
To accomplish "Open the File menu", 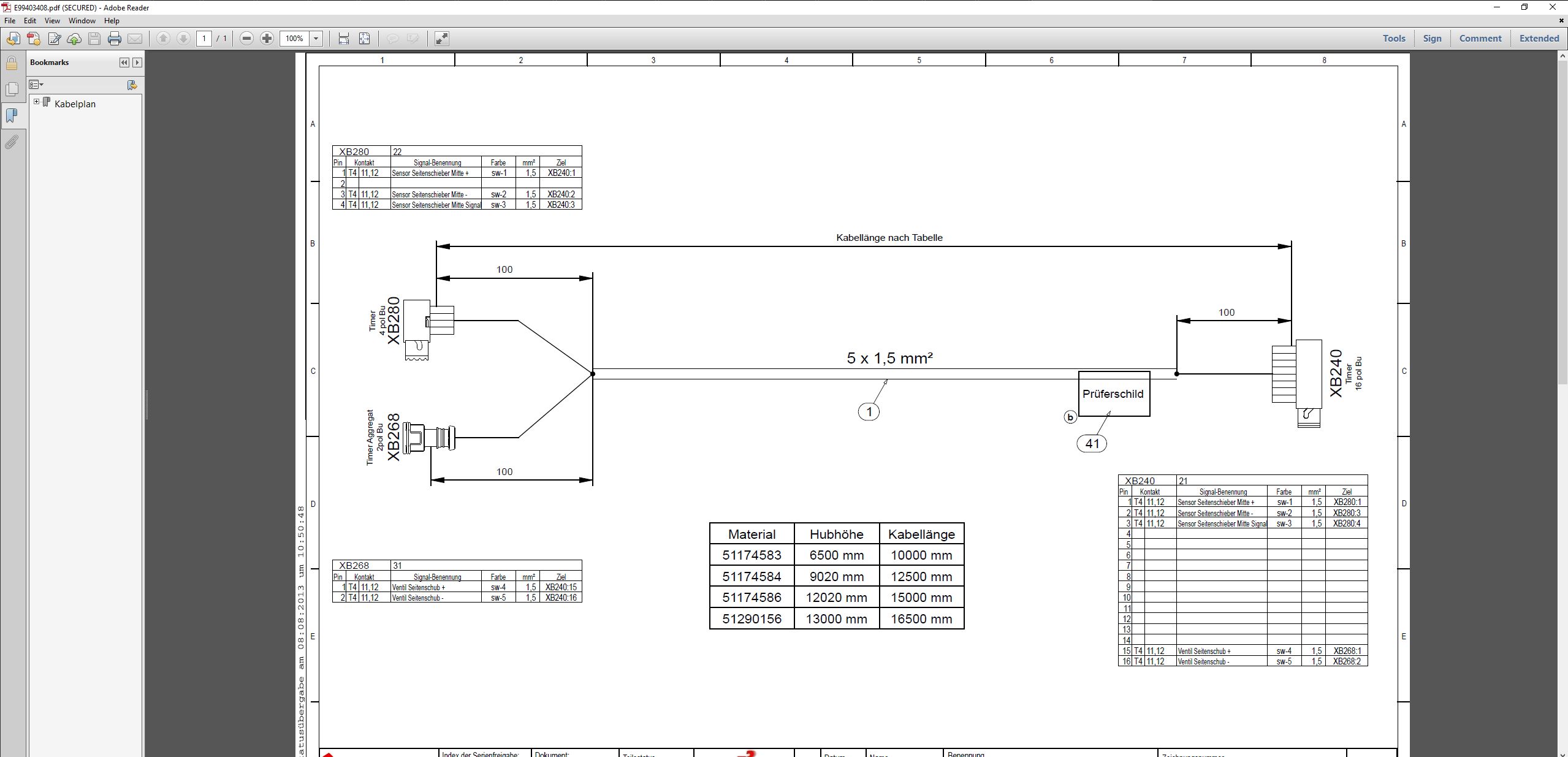I will pyautogui.click(x=10, y=20).
